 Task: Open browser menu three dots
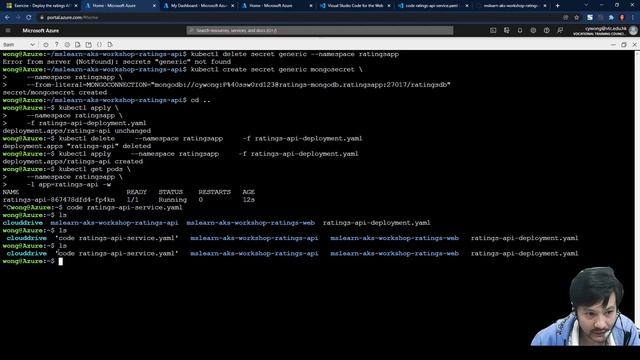[633, 18]
